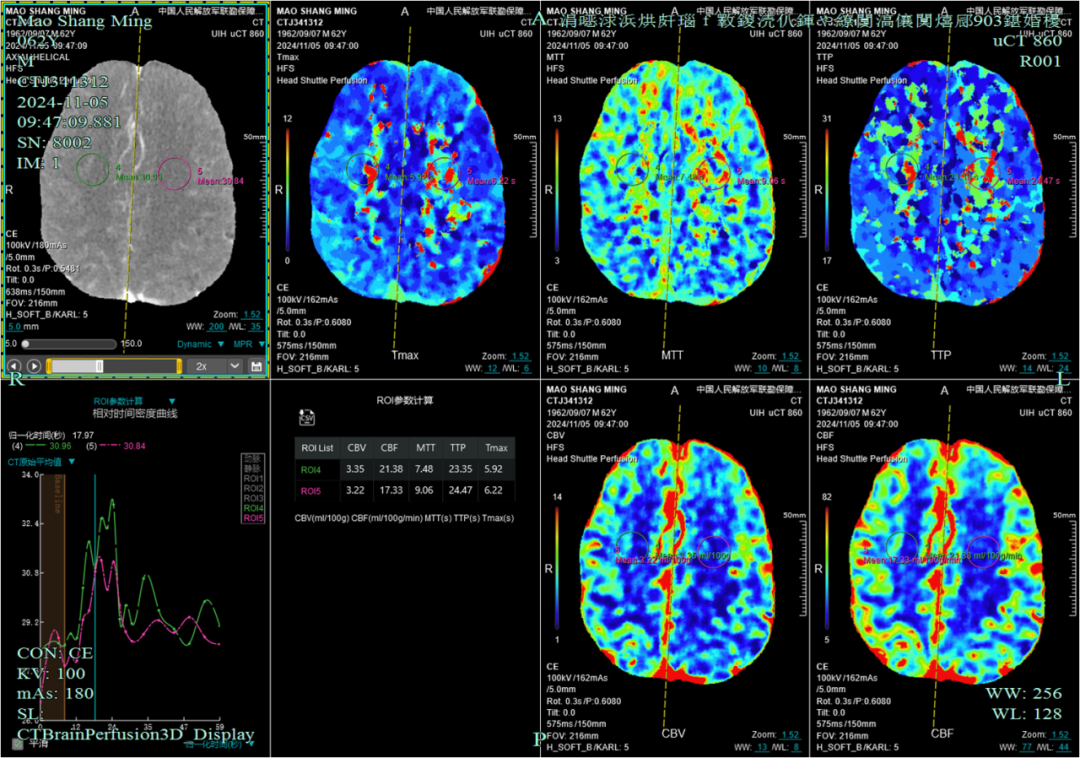1080x758 pixels.
Task: Click green ROI4 mean value 30.96 above chart
Action: click(x=61, y=446)
